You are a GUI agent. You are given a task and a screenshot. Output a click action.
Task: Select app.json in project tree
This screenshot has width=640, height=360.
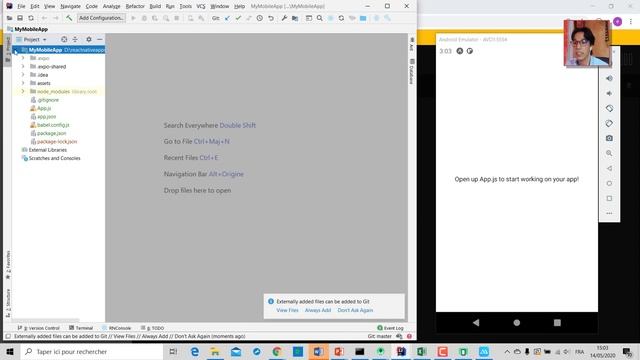46,117
